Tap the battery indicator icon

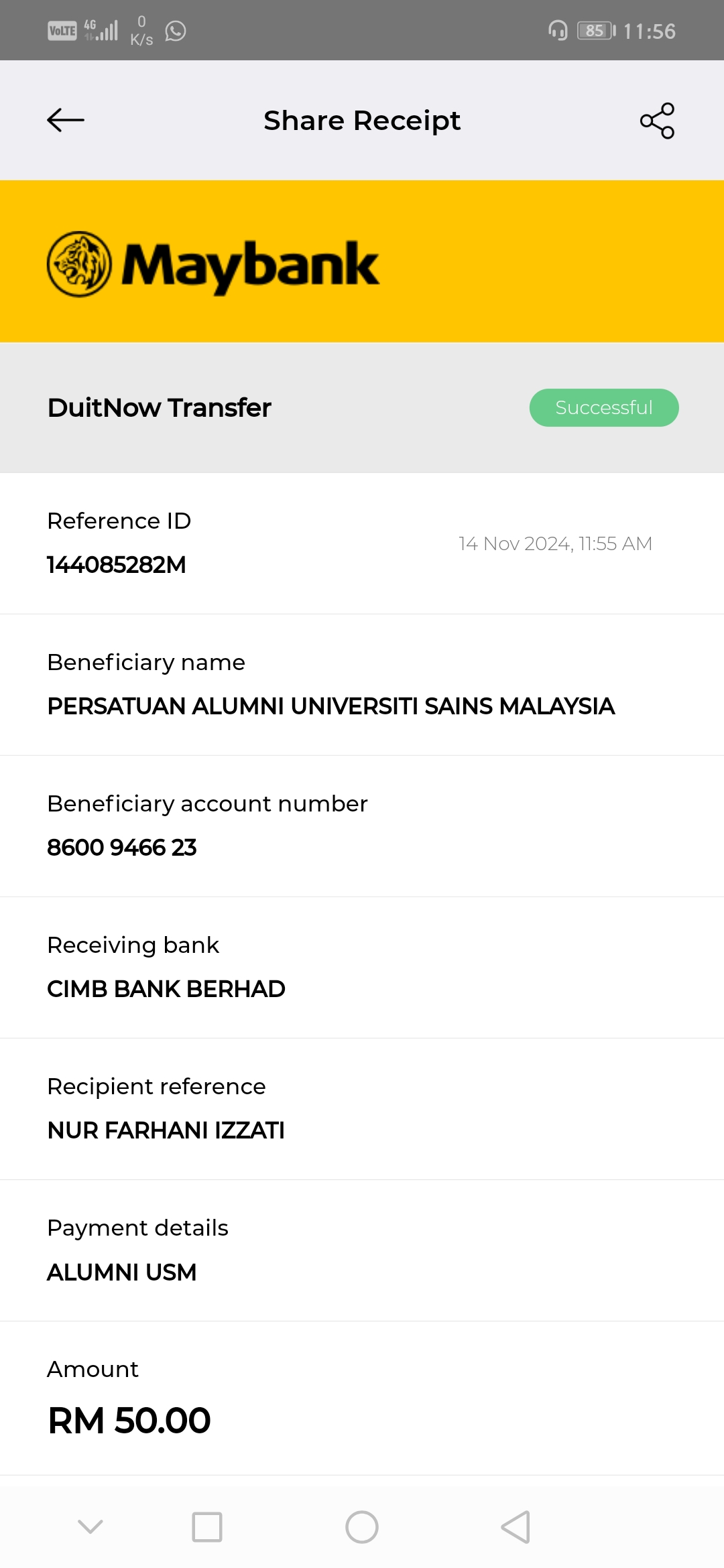(x=596, y=31)
